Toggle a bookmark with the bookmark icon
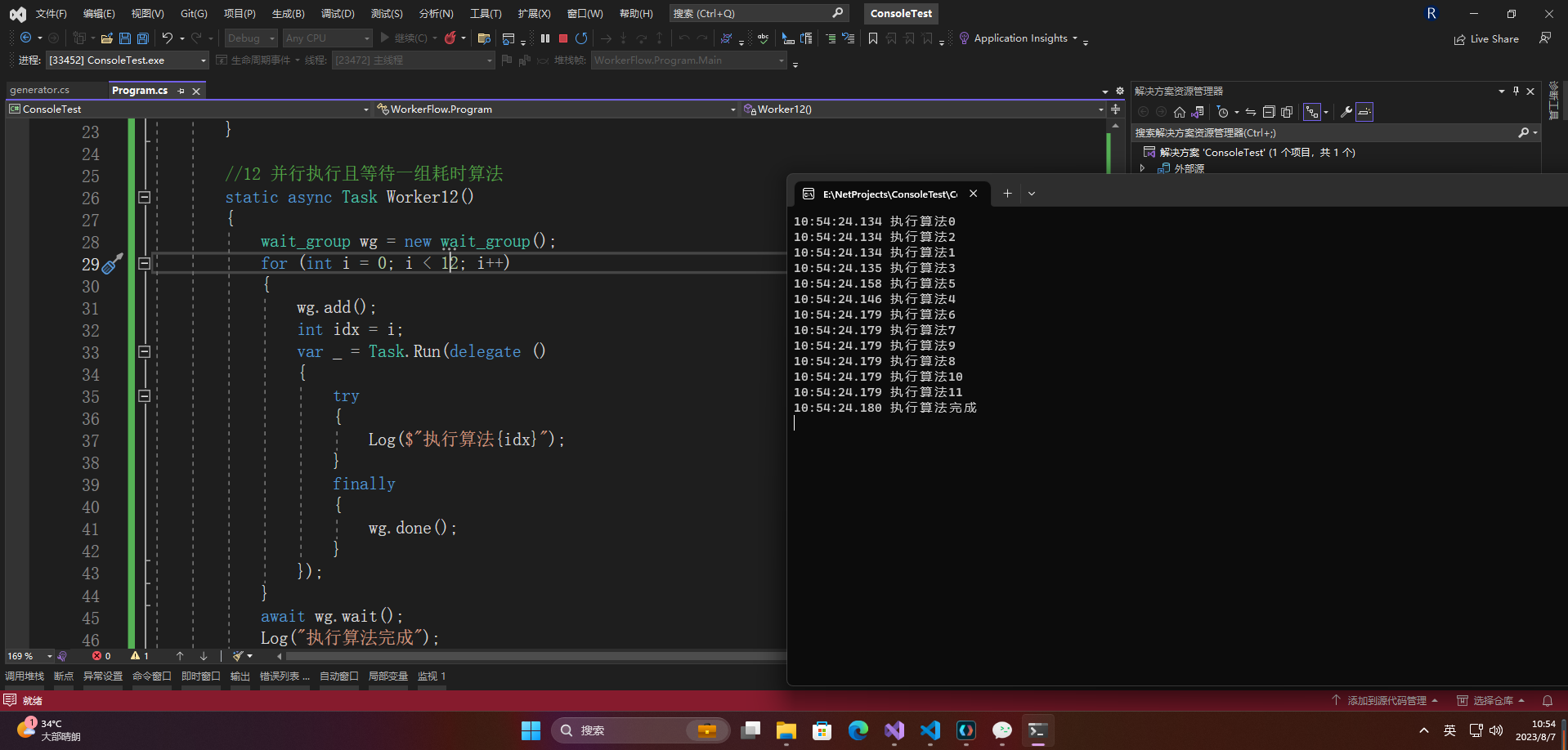This screenshot has width=1568, height=750. 873,38
